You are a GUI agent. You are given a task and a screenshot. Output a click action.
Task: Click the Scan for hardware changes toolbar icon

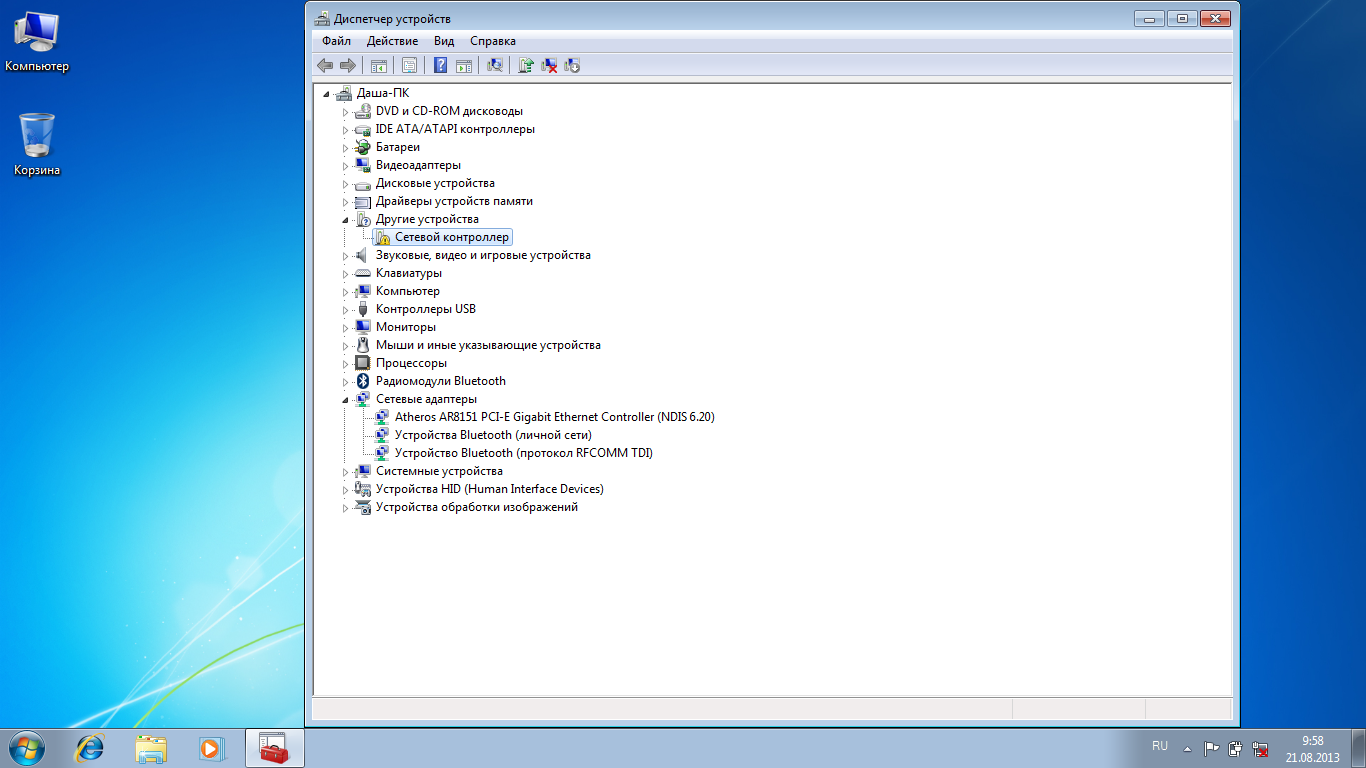pyautogui.click(x=494, y=66)
